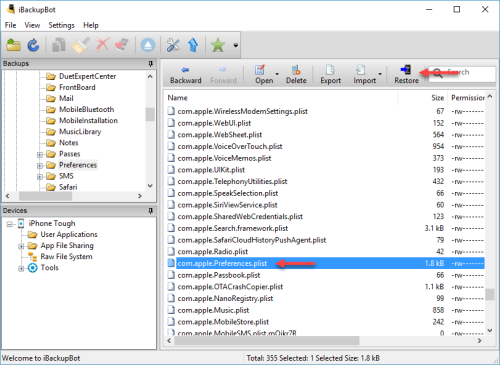Image resolution: width=500 pixels, height=365 pixels.
Task: Select User Applications under iPhone Tough
Action: [x=69, y=234]
